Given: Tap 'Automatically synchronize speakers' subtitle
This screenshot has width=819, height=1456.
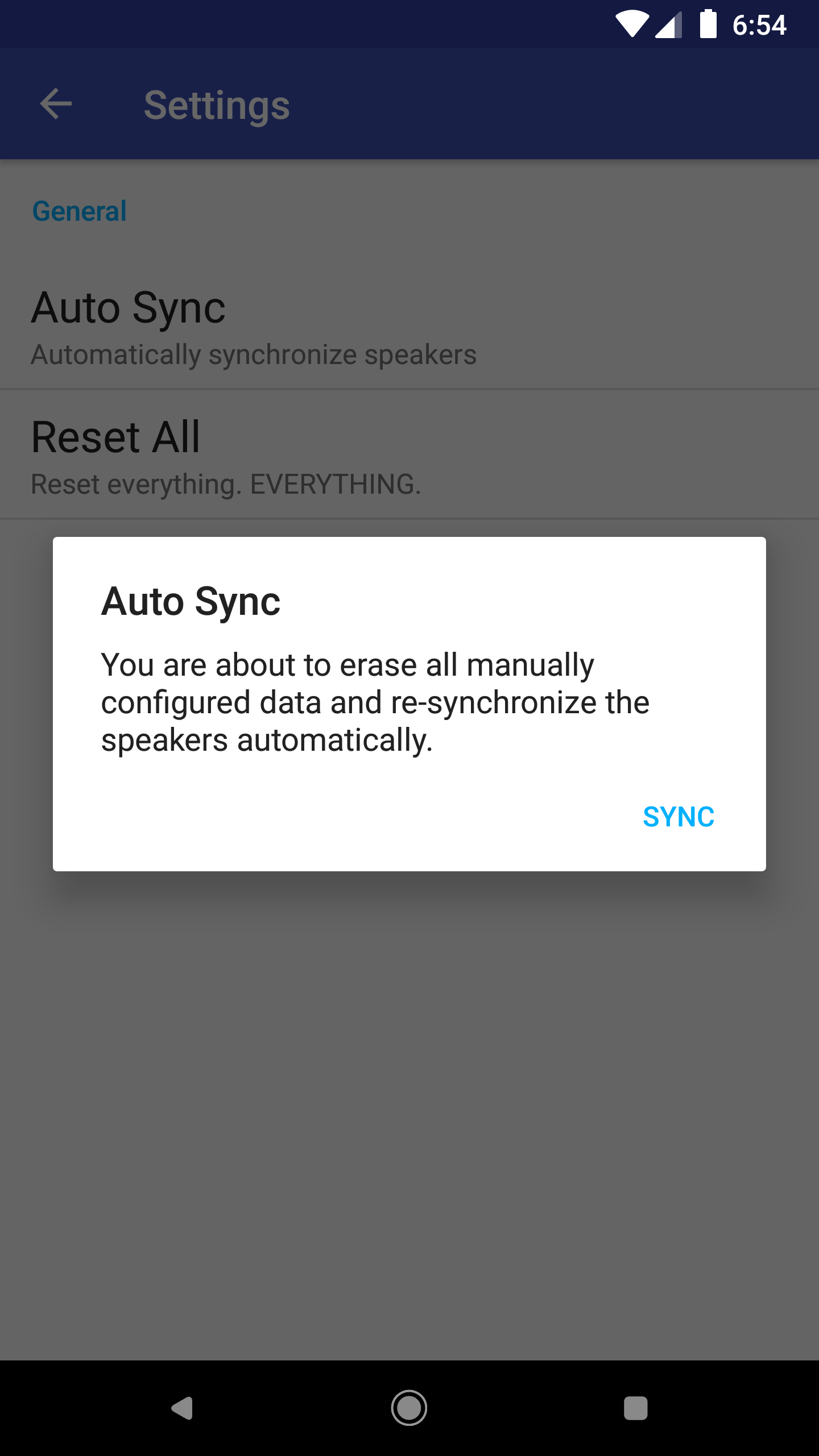Looking at the screenshot, I should pos(254,354).
